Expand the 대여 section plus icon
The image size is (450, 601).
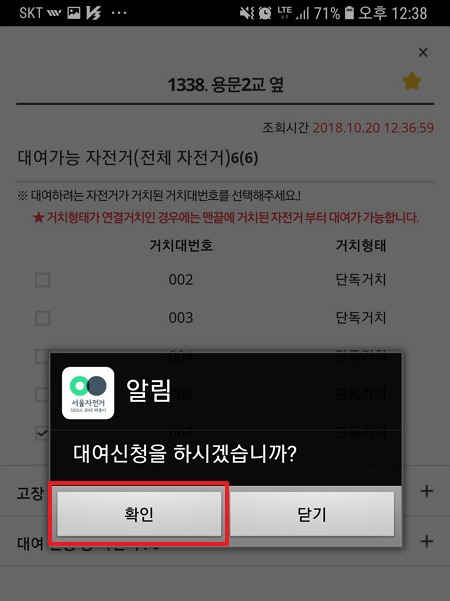click(427, 542)
